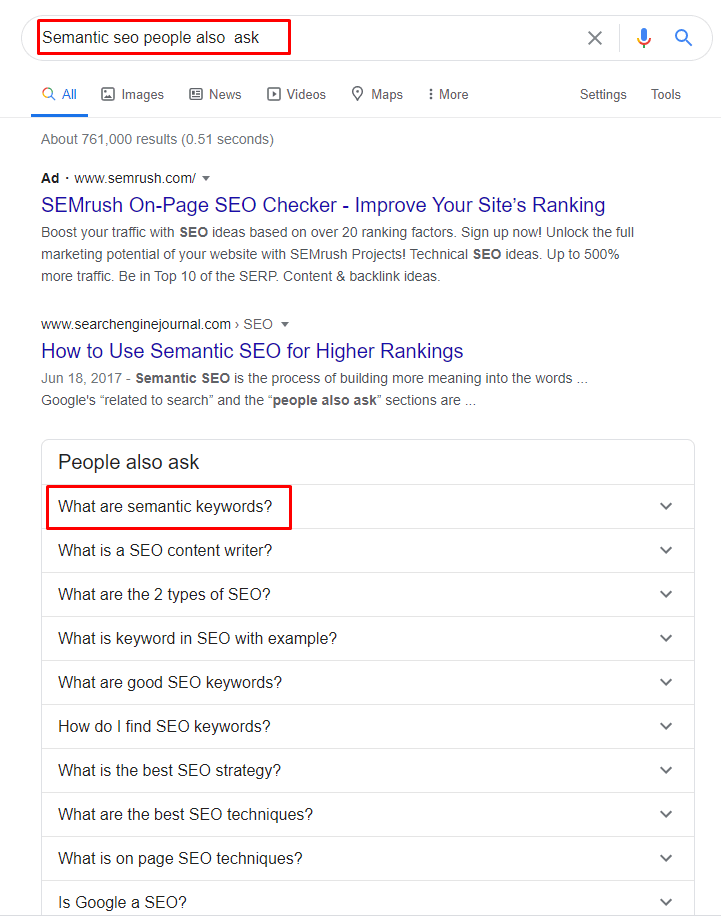Click the dropdown arrow next to searchenginejournal.com breadcrumb
This screenshot has width=721, height=916.
[x=285, y=324]
